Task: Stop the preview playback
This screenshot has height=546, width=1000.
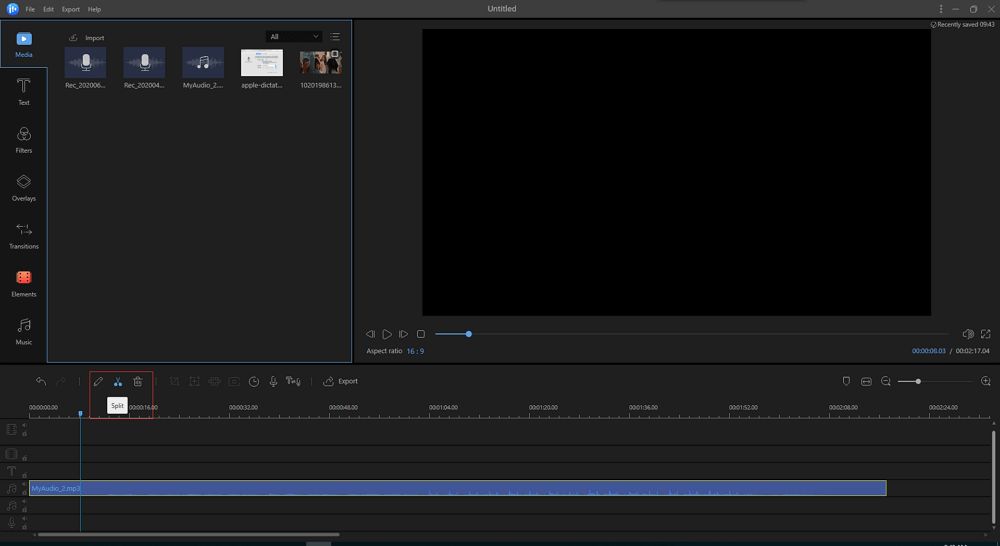Action: (x=421, y=334)
